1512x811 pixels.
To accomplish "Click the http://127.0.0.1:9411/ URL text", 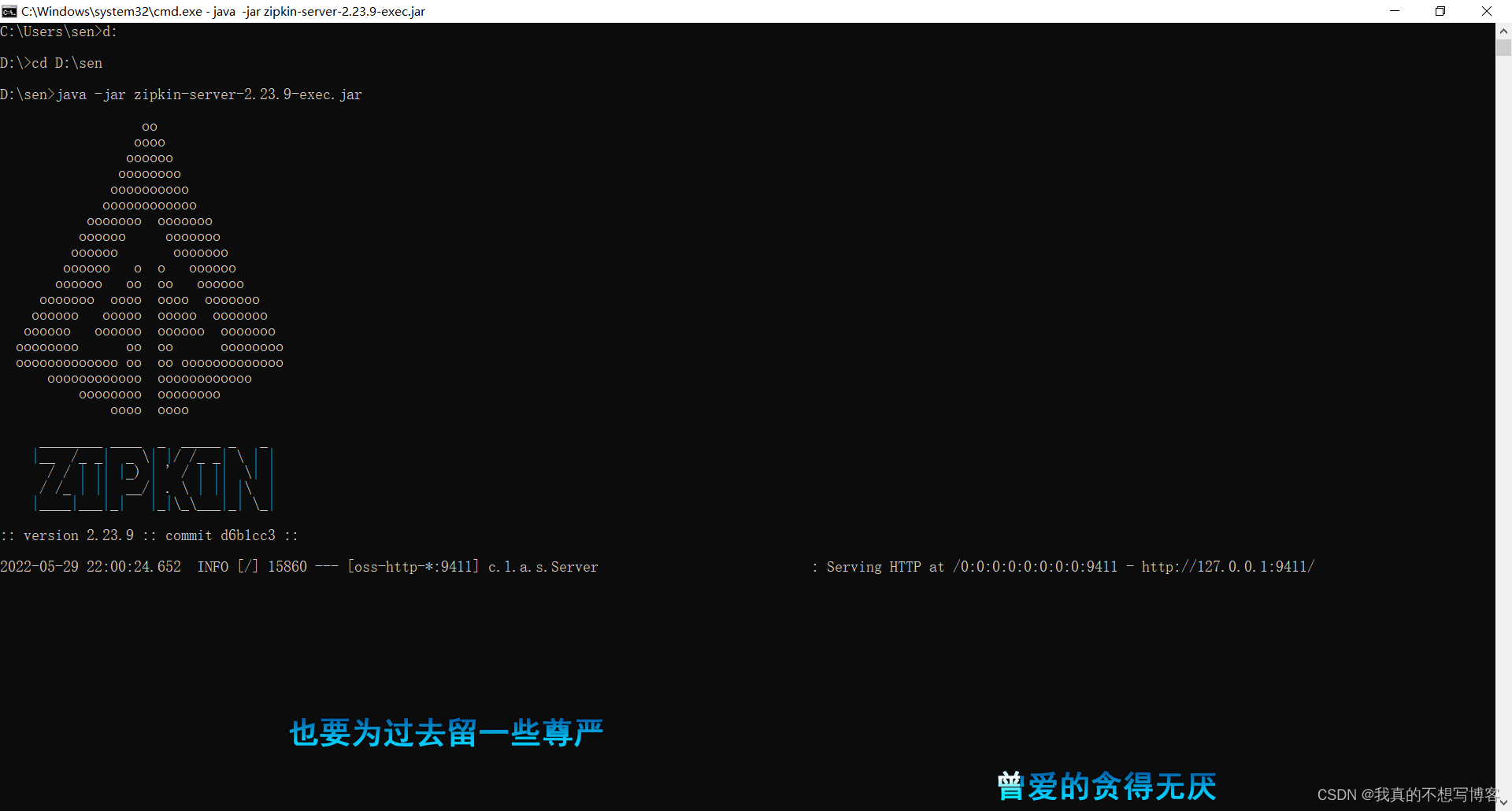I will point(1228,567).
